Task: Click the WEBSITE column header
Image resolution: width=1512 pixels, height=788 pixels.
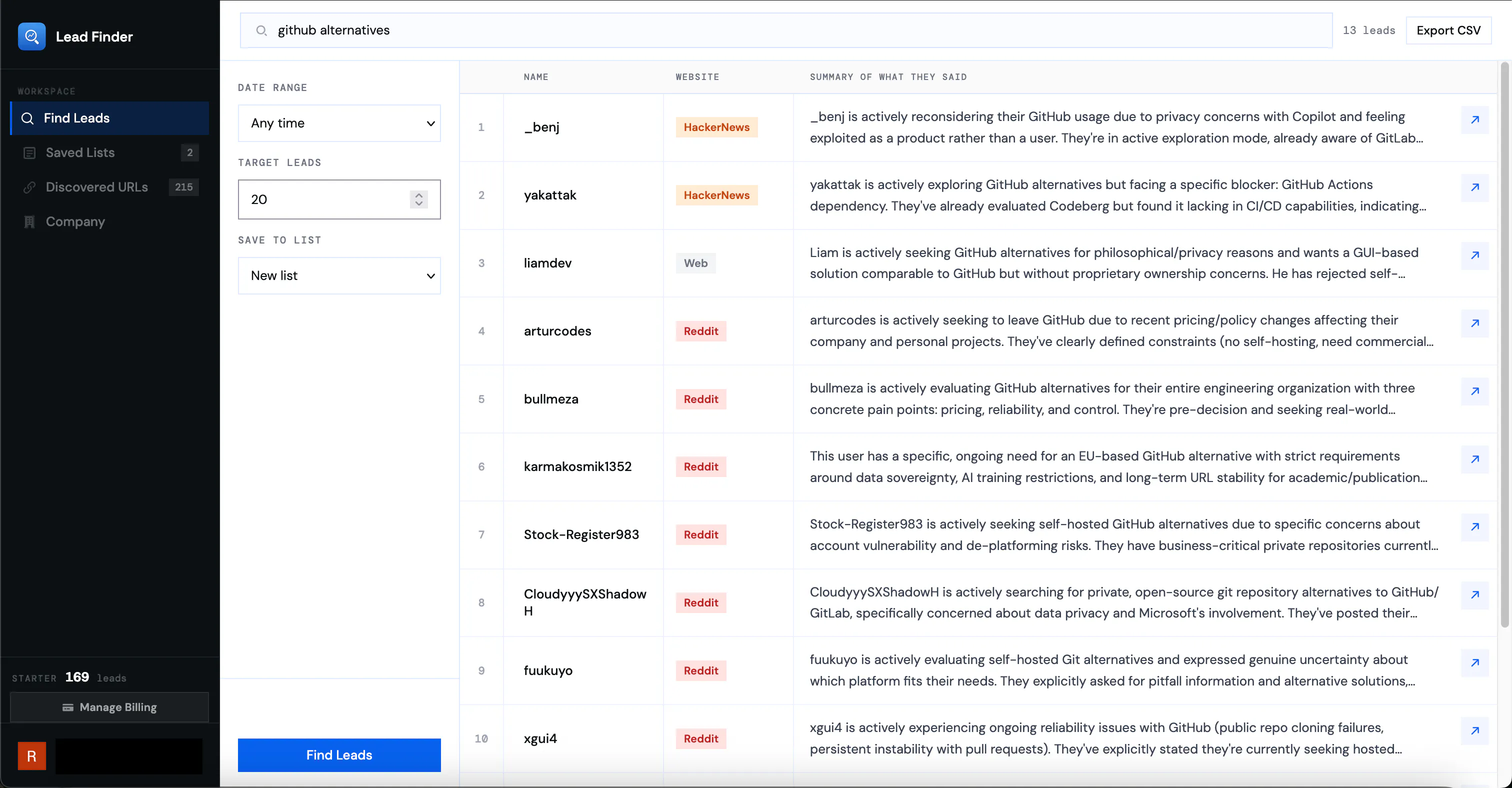Action: coord(697,77)
